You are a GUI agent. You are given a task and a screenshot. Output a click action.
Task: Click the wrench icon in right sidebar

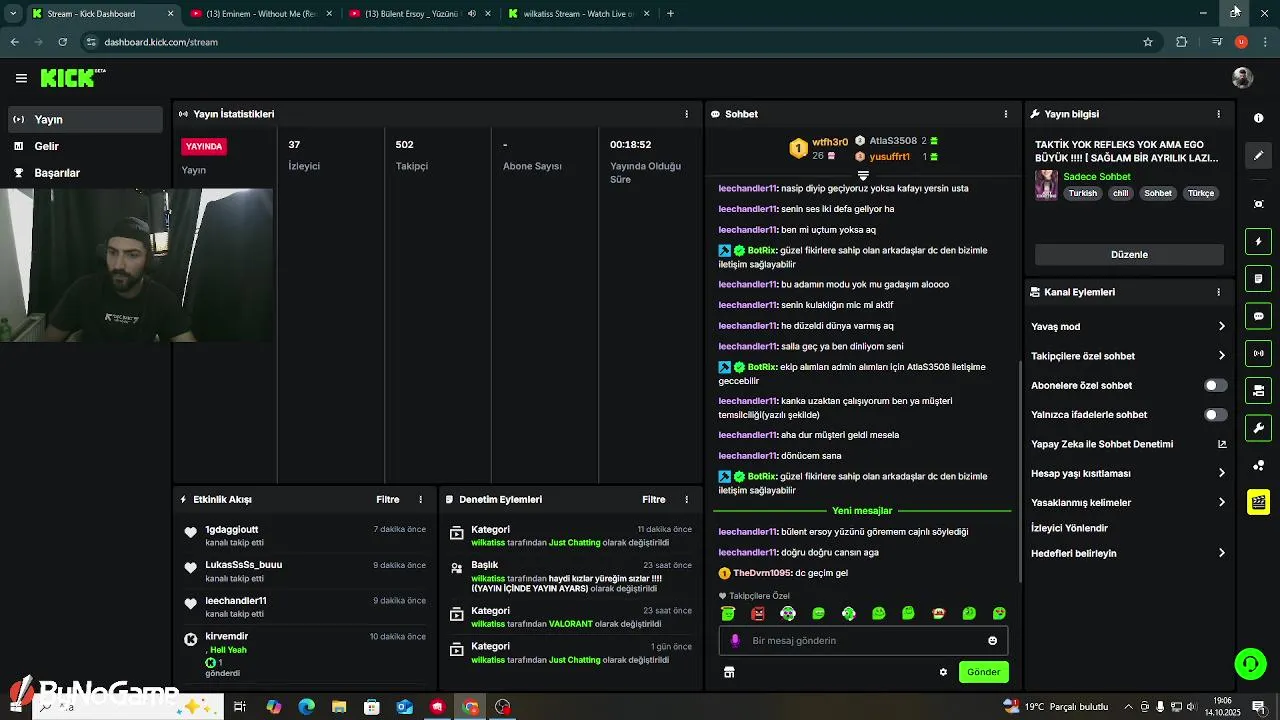pos(1258,428)
